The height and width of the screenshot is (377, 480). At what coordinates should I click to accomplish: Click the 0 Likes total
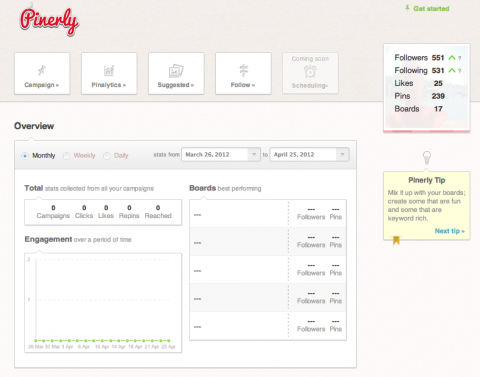(x=106, y=212)
